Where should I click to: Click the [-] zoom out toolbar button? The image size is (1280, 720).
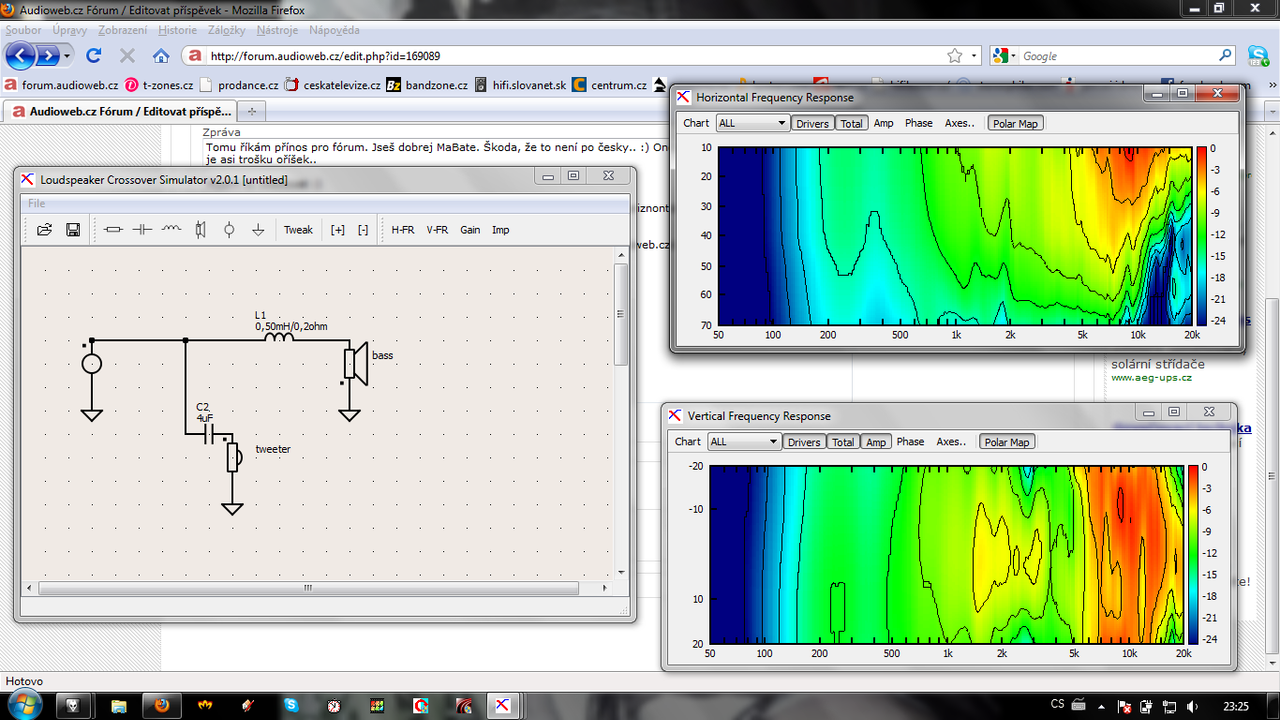tap(363, 230)
